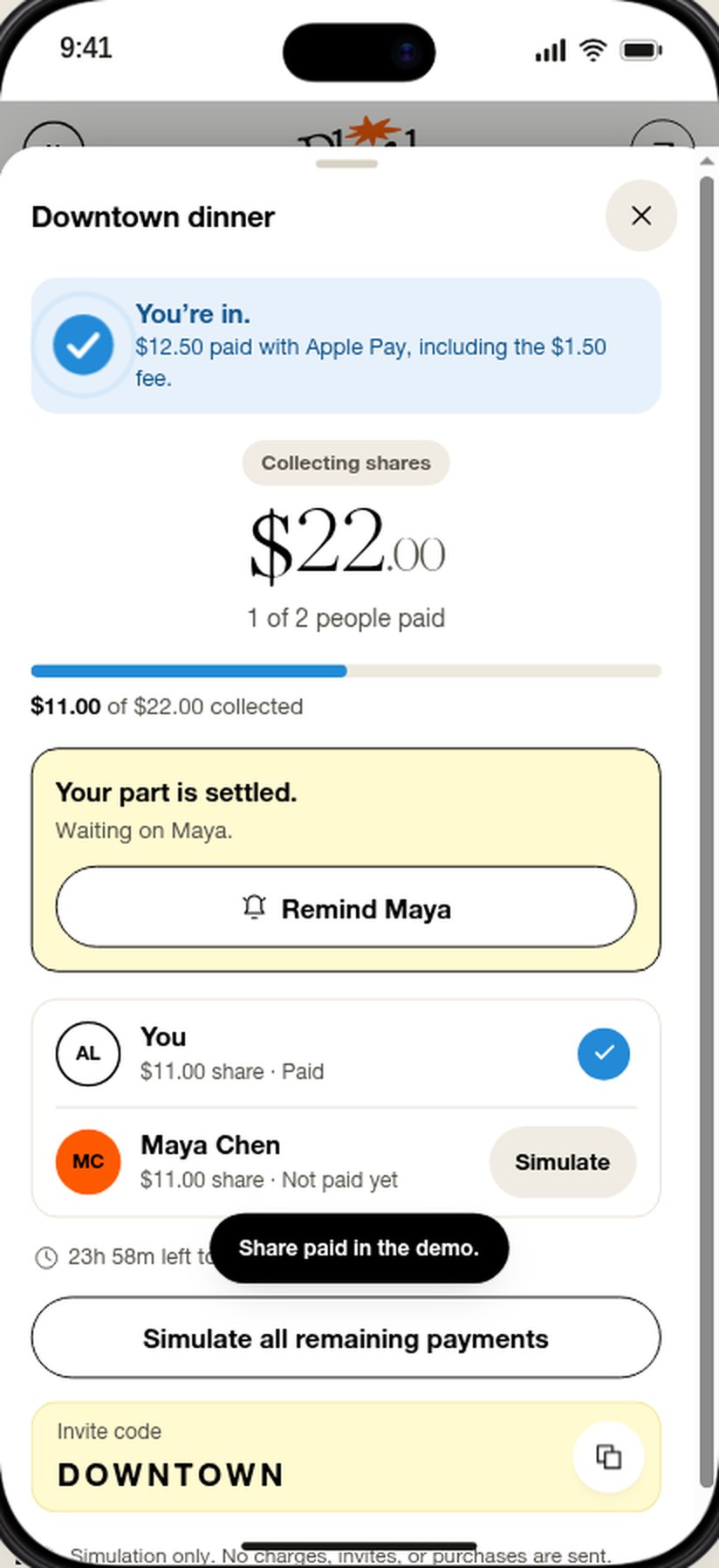Tap the cellular signal bars icon
Image resolution: width=719 pixels, height=1568 pixels.
[551, 52]
